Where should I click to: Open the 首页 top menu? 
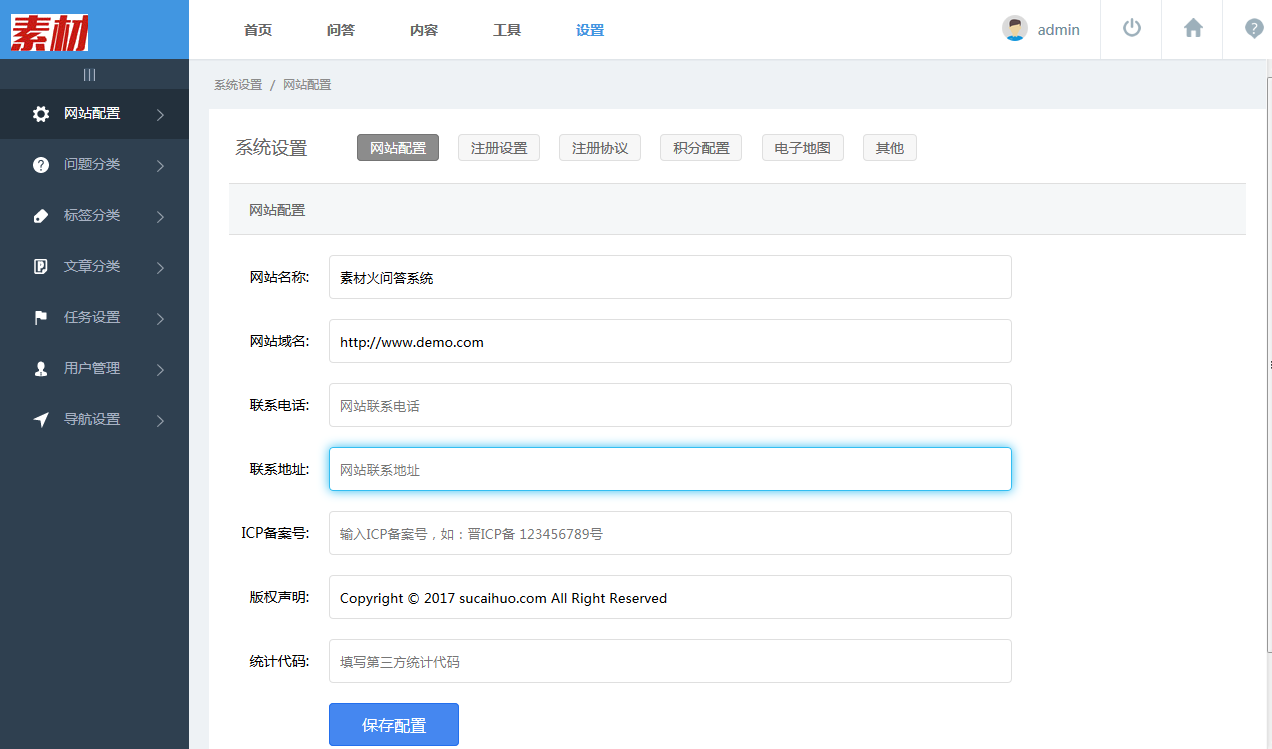coord(258,30)
